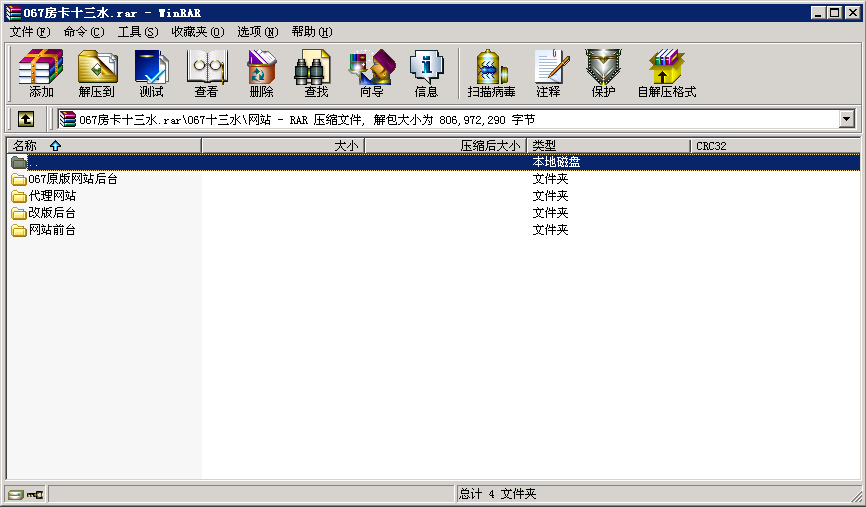866x507 pixels.
Task: Select the 网站前台 folder
Action: (51, 230)
